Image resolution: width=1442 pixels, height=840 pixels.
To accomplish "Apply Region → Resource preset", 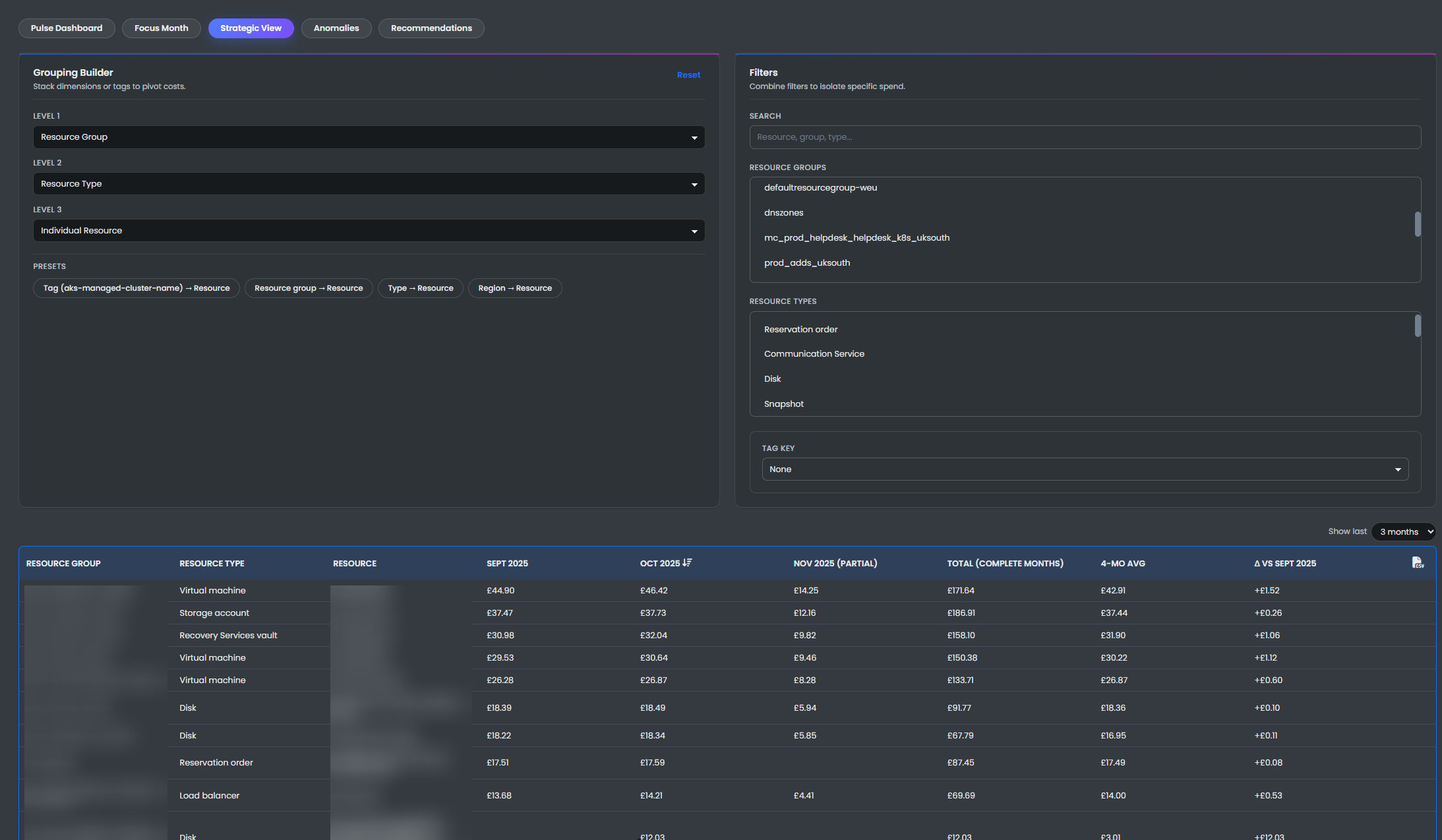I will (x=515, y=288).
